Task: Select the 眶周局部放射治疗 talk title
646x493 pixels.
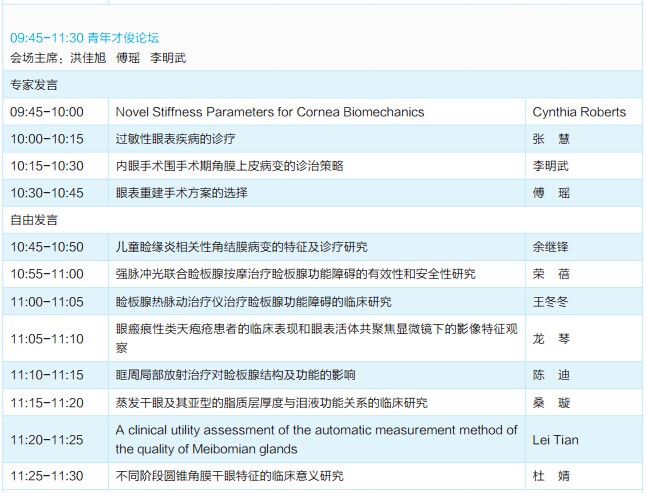Action: (235, 375)
